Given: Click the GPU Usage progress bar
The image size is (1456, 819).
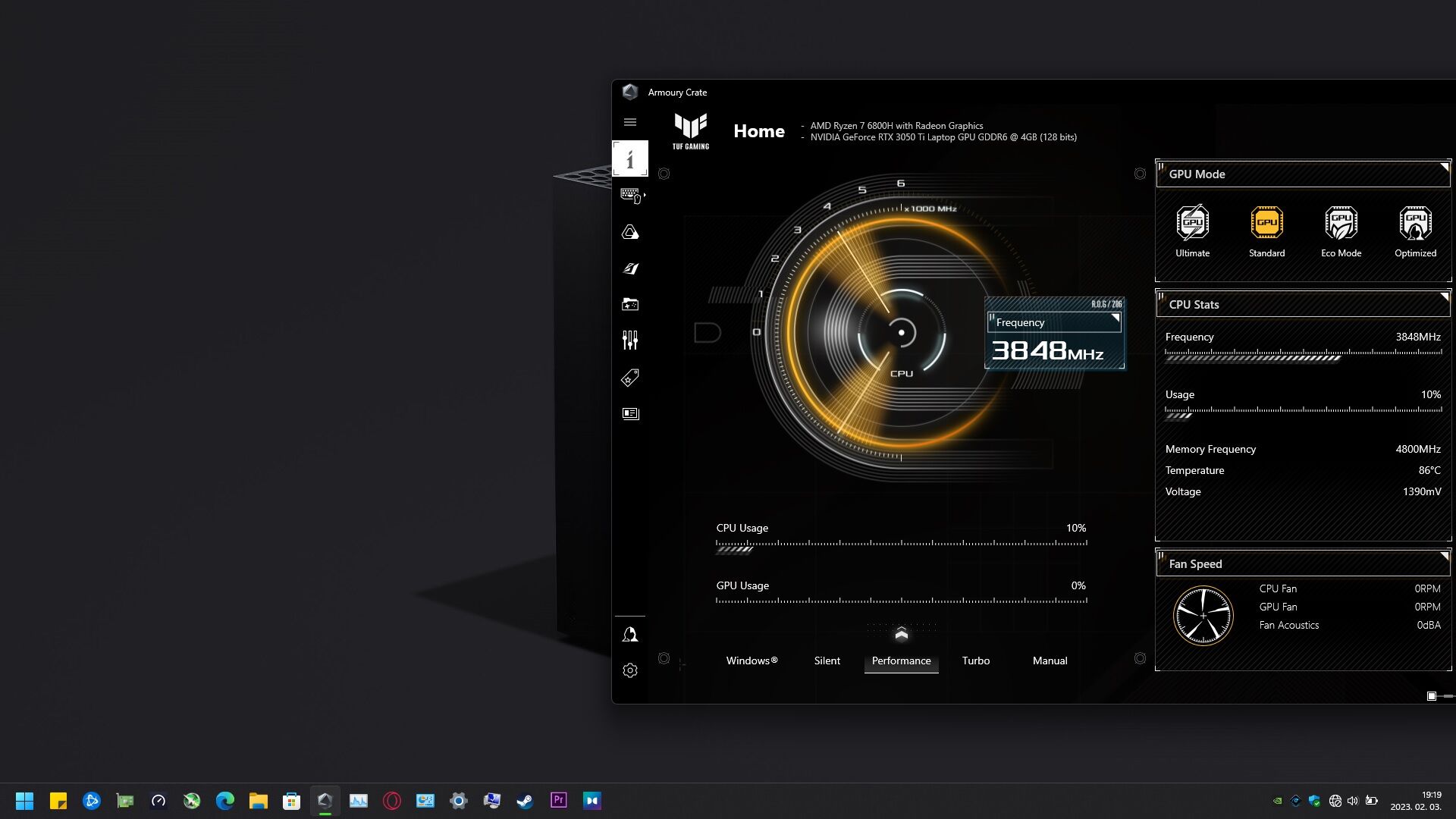Looking at the screenshot, I should 902,601.
